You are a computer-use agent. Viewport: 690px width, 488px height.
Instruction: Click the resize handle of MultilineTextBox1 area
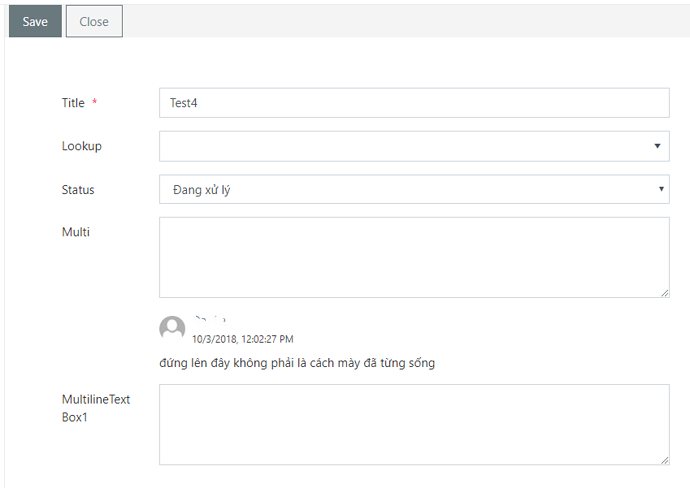(664, 460)
